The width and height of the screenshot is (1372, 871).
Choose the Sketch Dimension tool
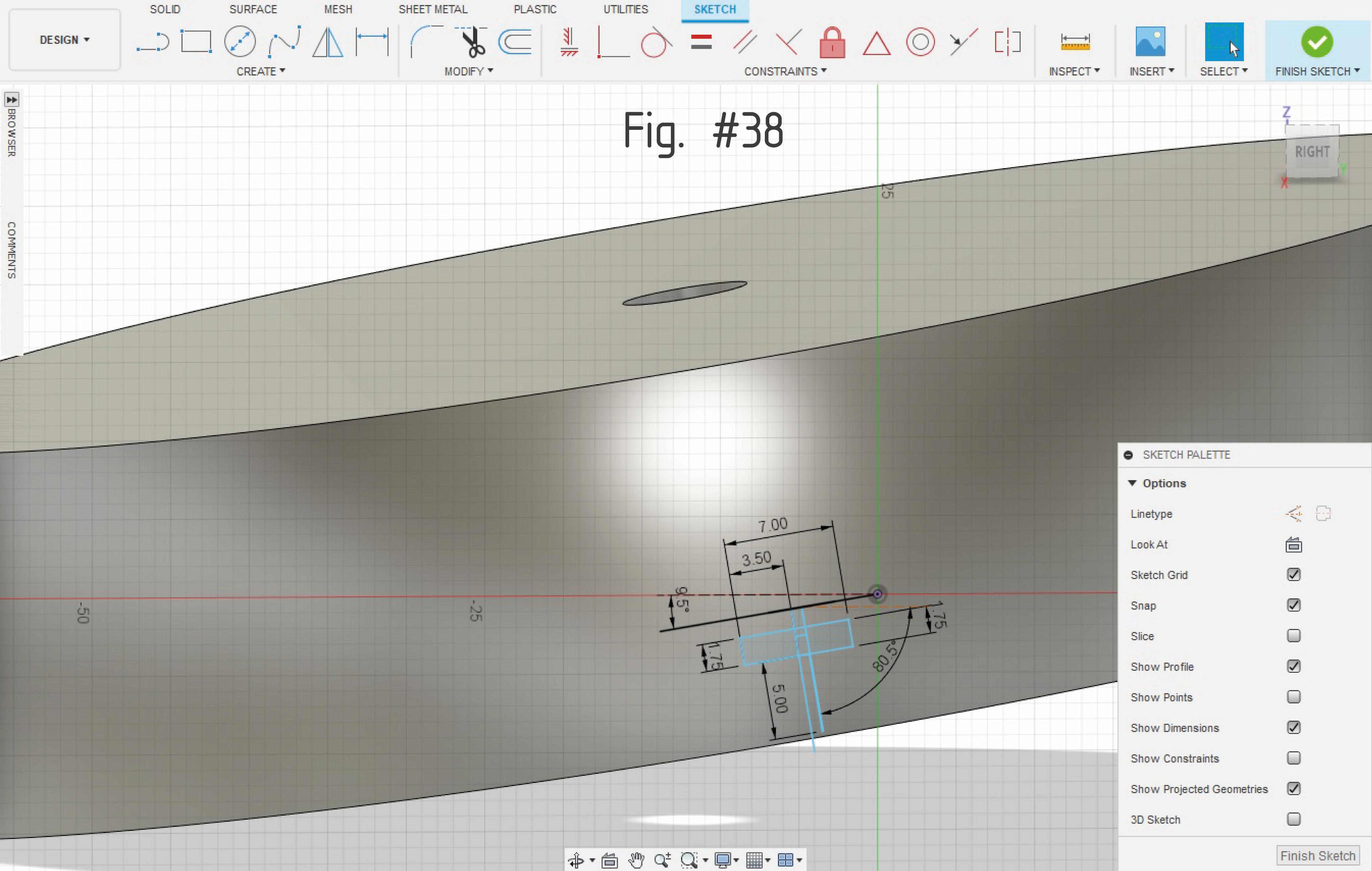(x=372, y=42)
